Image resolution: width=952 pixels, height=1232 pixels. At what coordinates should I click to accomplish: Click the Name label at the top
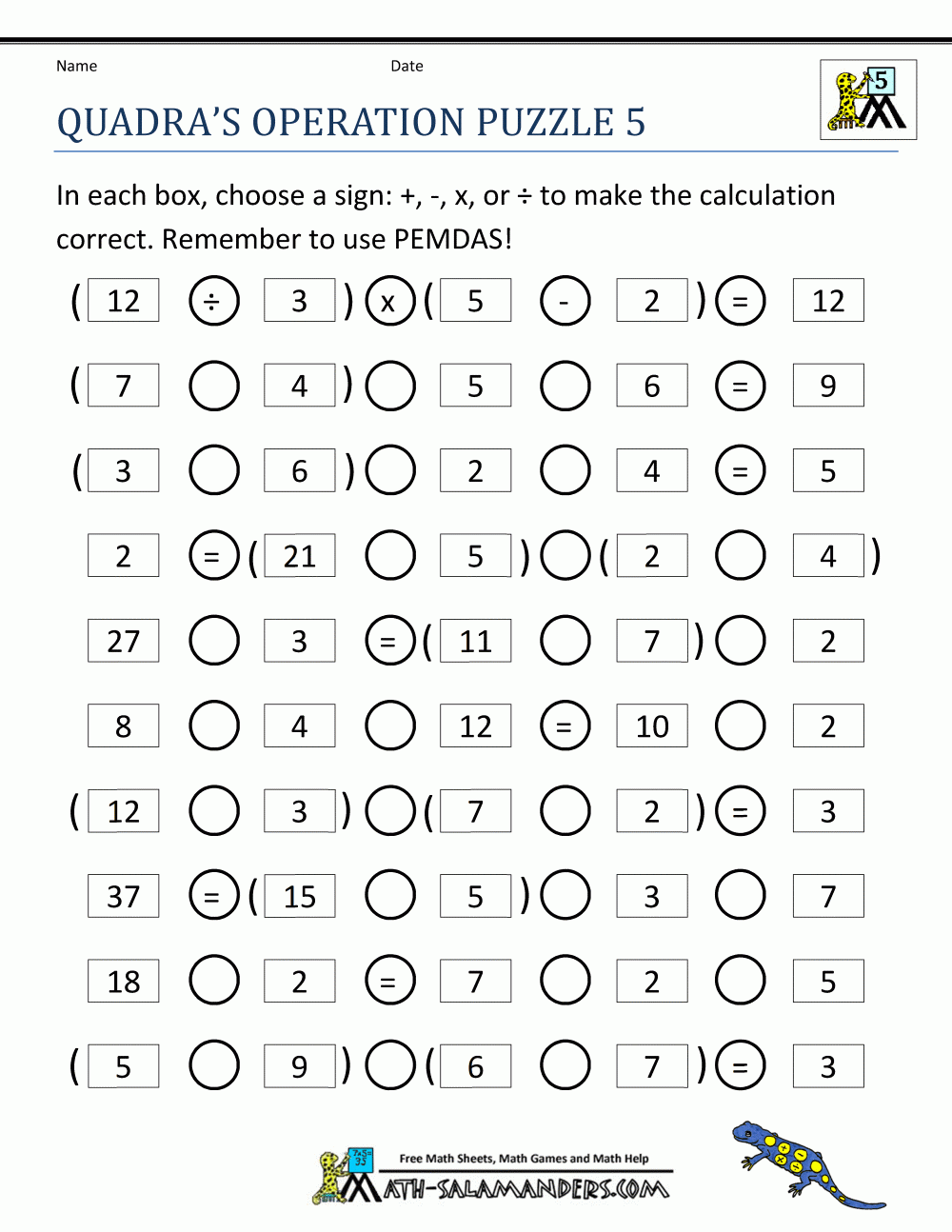(76, 66)
